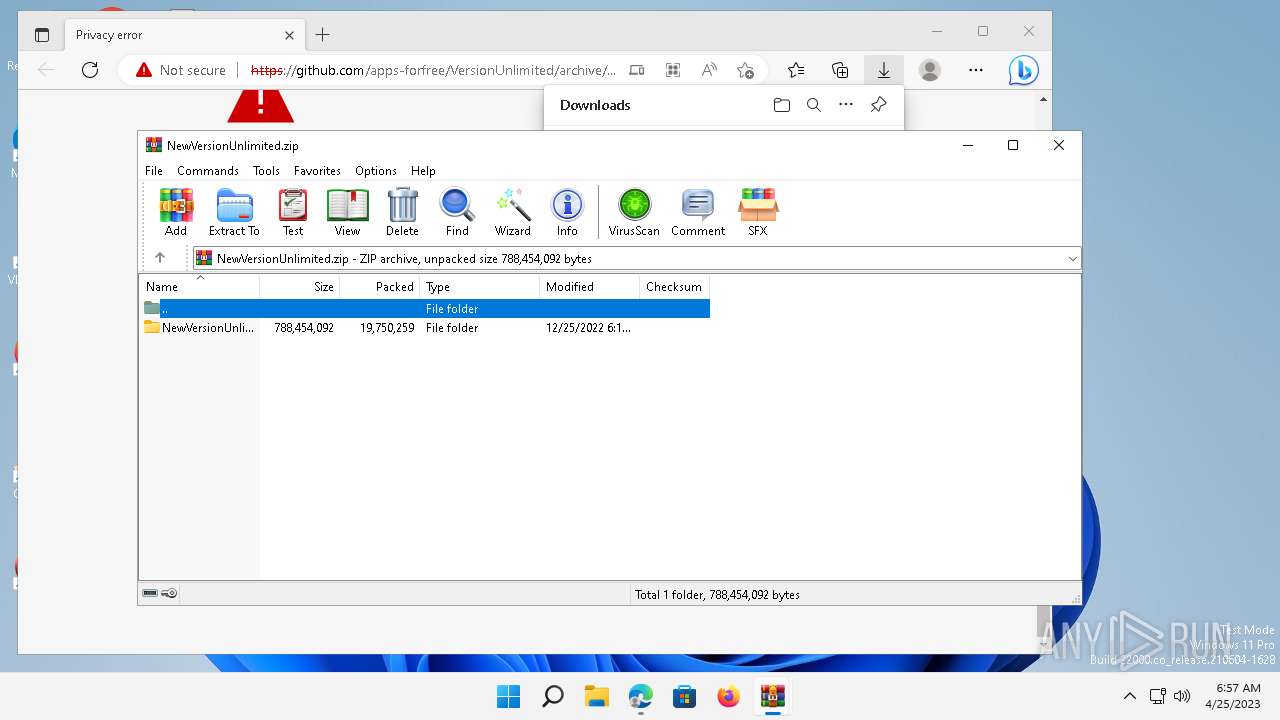The width and height of the screenshot is (1280, 720).
Task: Open Edge tab actions menu icon
Action: pyautogui.click(x=42, y=35)
